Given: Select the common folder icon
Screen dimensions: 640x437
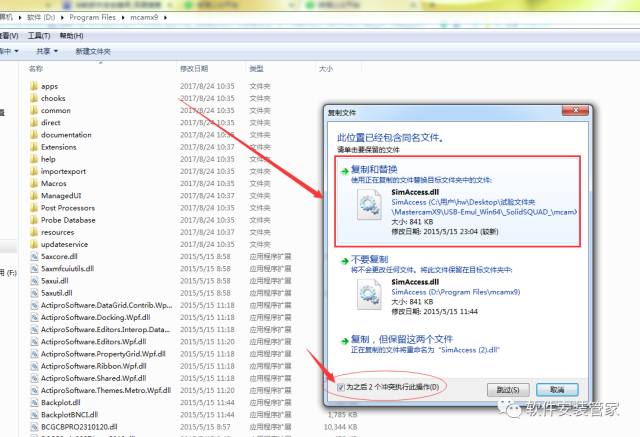Looking at the screenshot, I should (x=34, y=111).
